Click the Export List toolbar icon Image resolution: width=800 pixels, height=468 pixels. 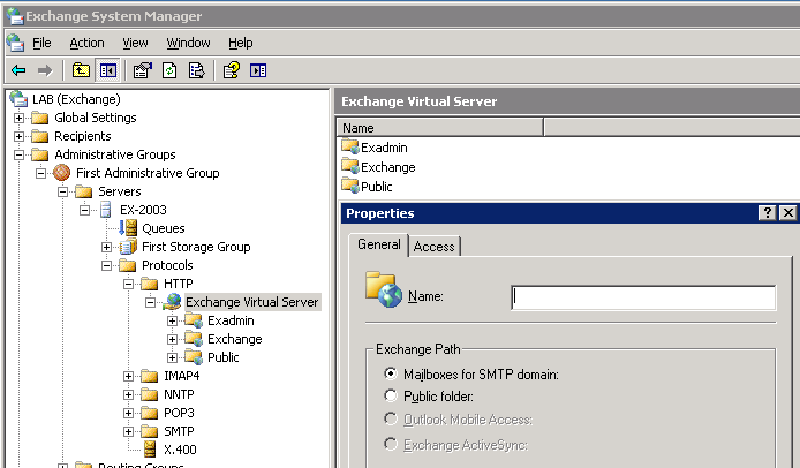196,70
